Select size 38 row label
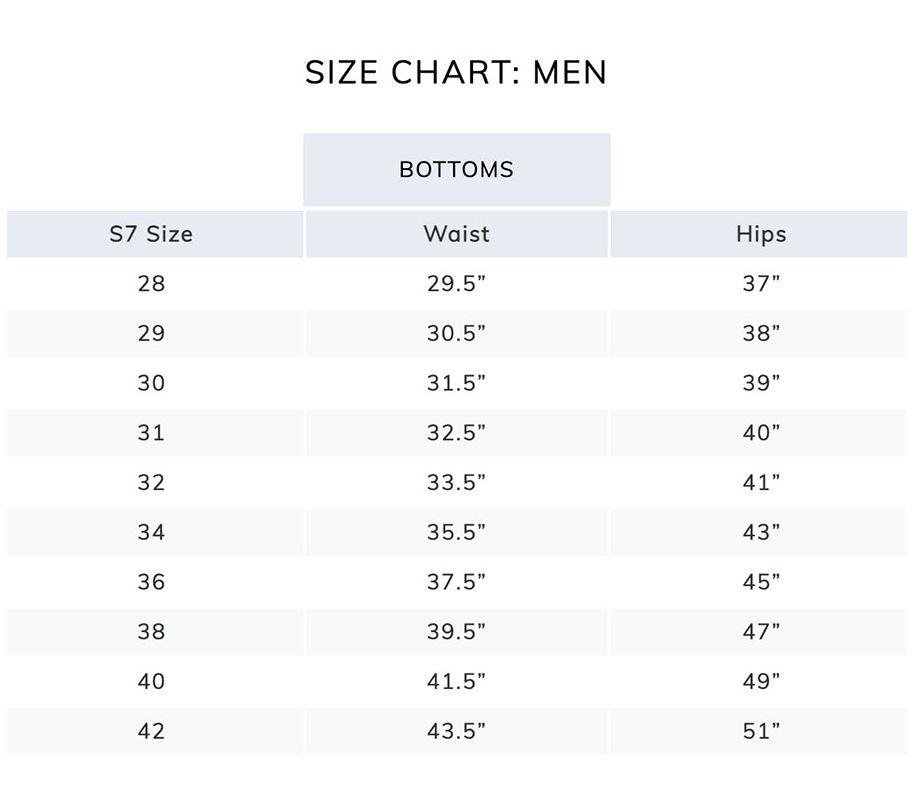 click(x=151, y=632)
